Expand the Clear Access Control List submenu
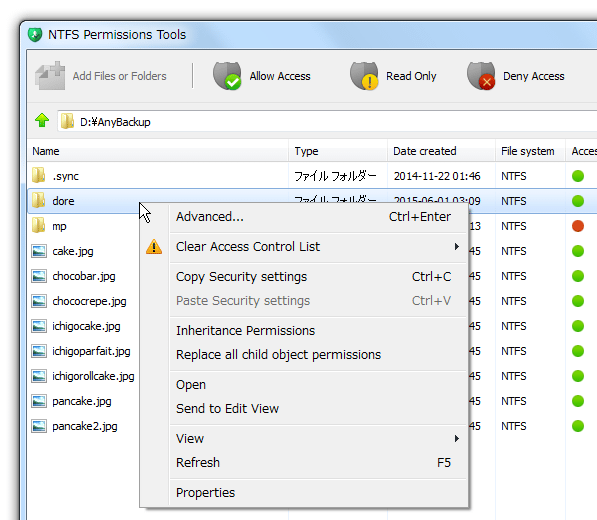This screenshot has height=520, width=597. tap(457, 247)
